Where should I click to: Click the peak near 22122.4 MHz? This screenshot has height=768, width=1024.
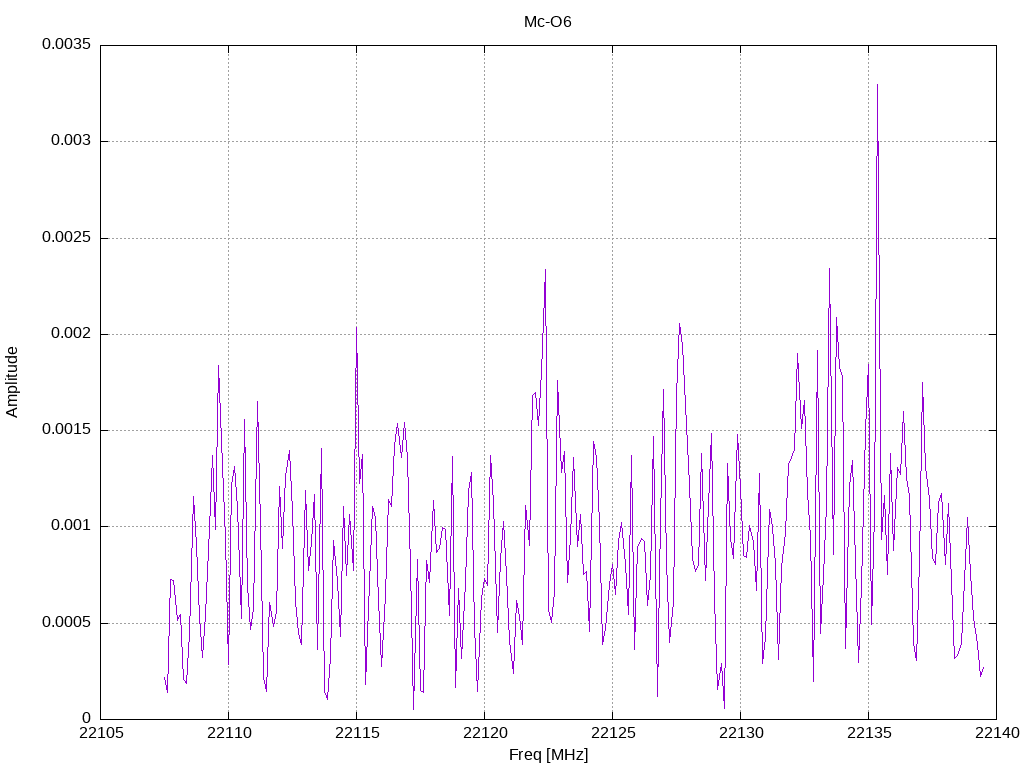545,270
